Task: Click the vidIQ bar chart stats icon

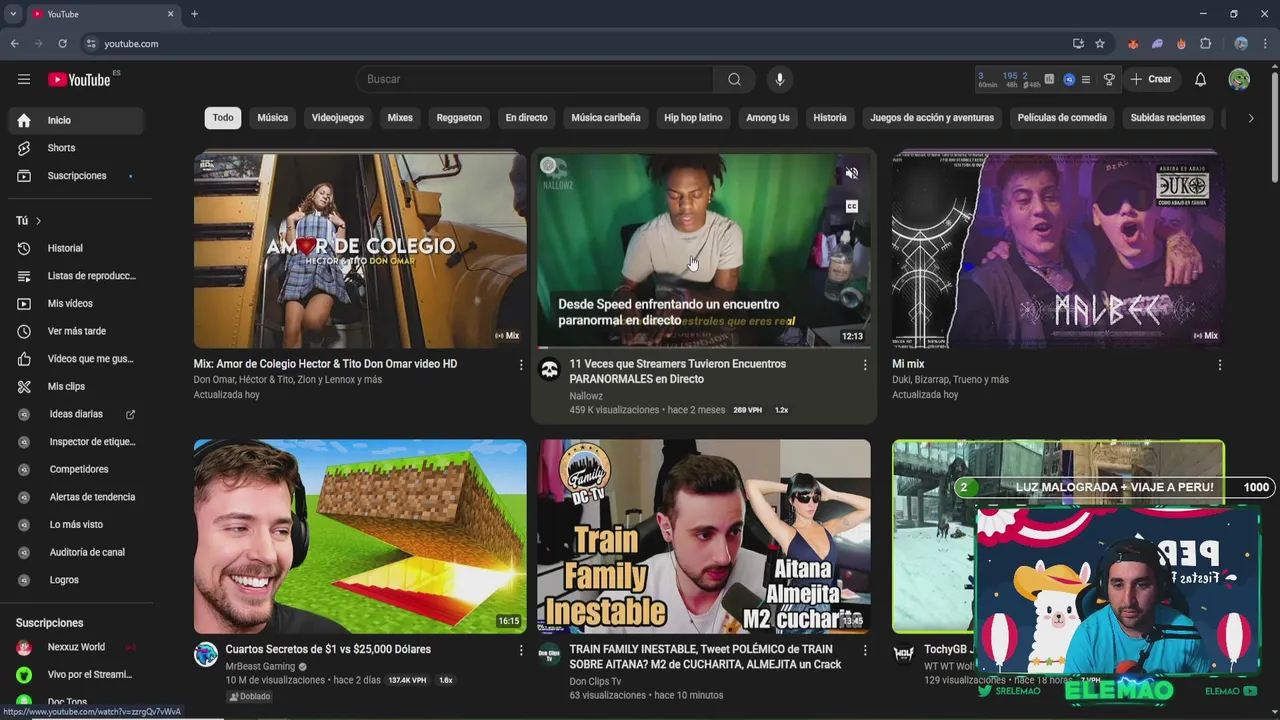Action: [x=1049, y=79]
